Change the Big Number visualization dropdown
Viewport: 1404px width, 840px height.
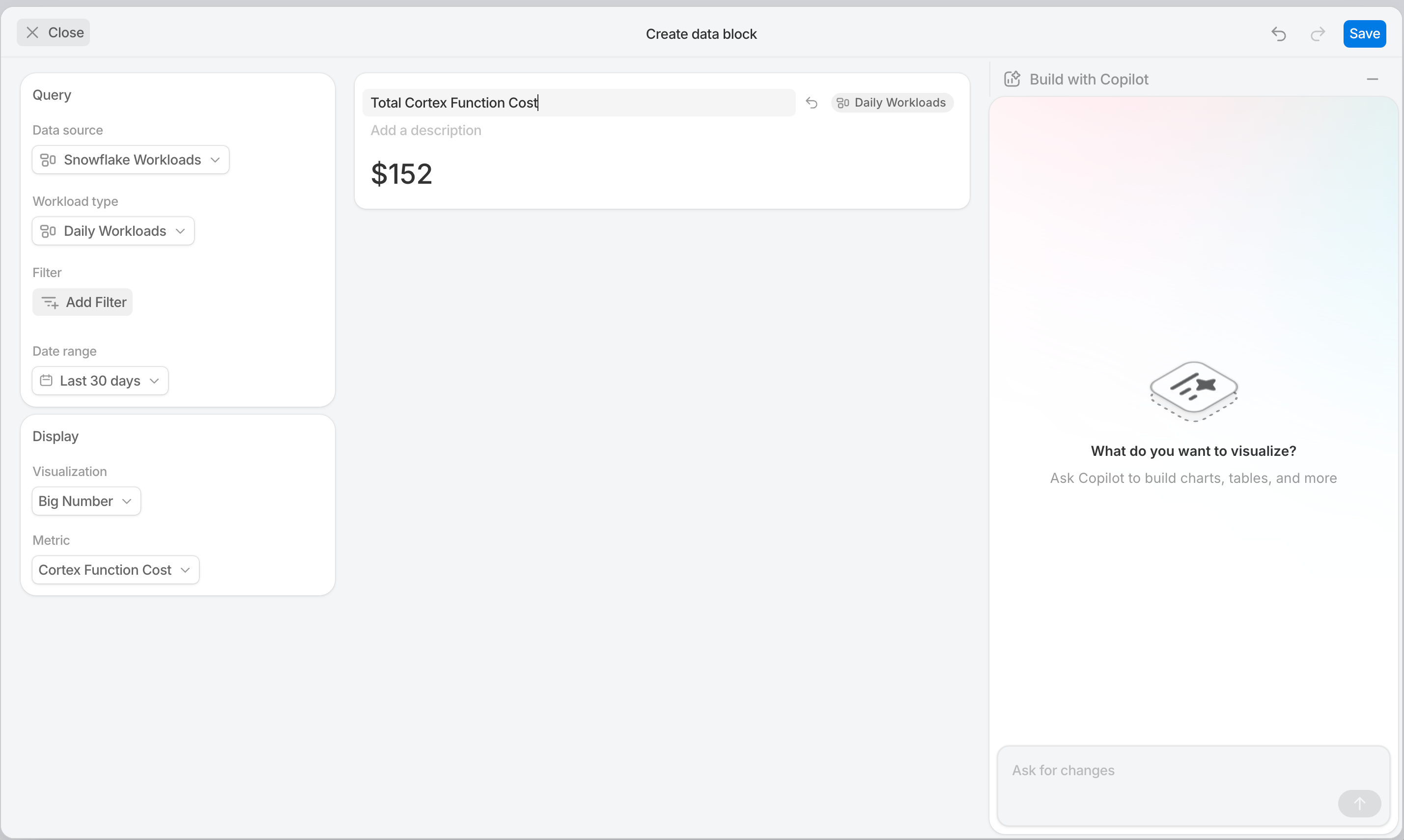[x=86, y=501]
